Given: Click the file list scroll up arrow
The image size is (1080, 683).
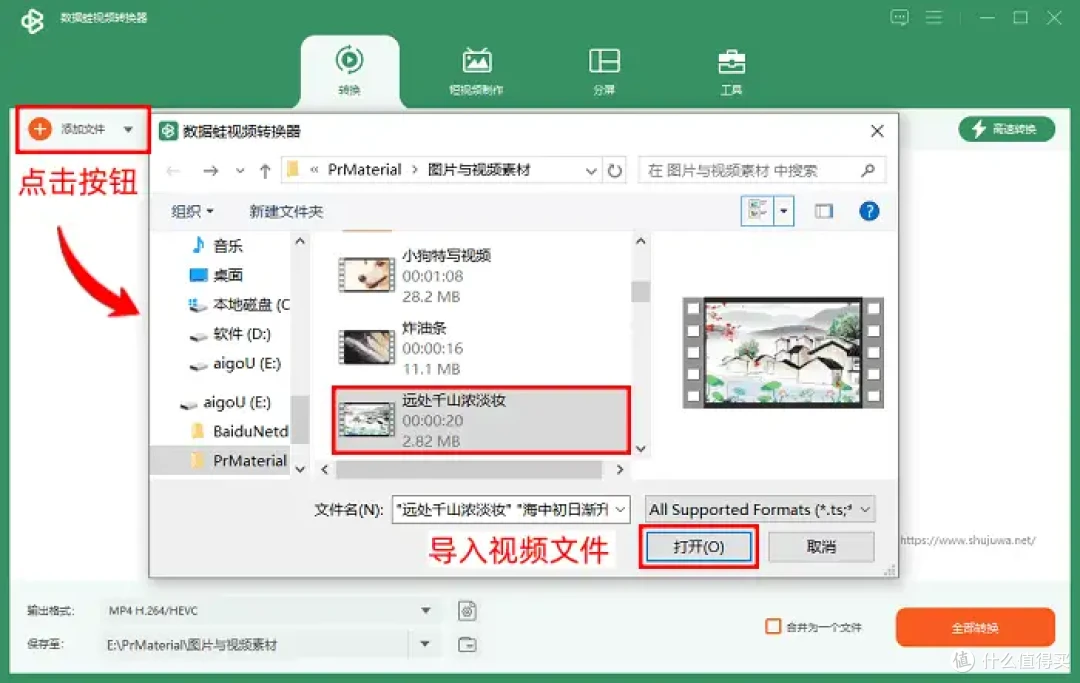Looking at the screenshot, I should pos(641,241).
